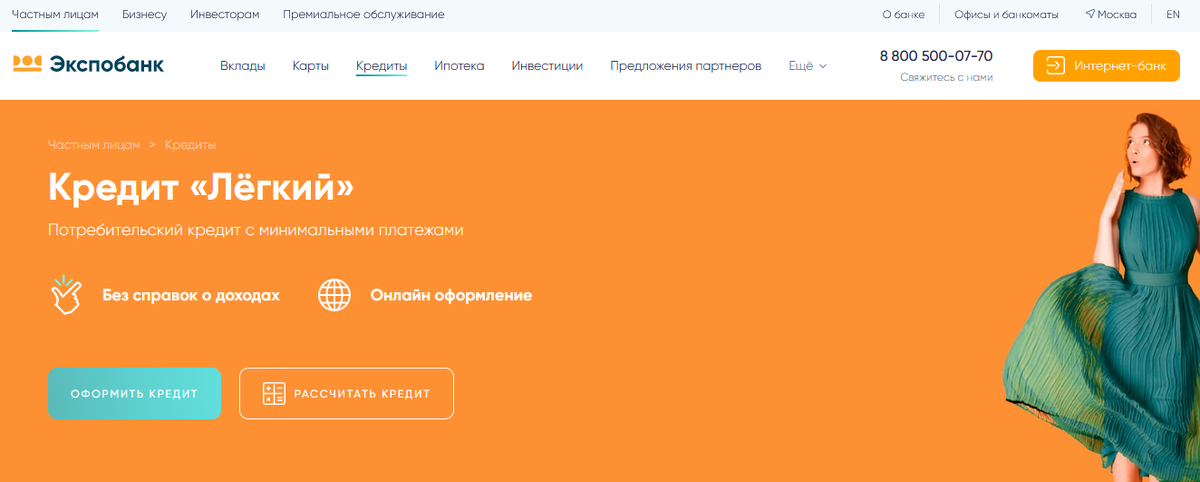1200x482 pixels.
Task: Open the Ипотека menu item
Action: coord(459,66)
